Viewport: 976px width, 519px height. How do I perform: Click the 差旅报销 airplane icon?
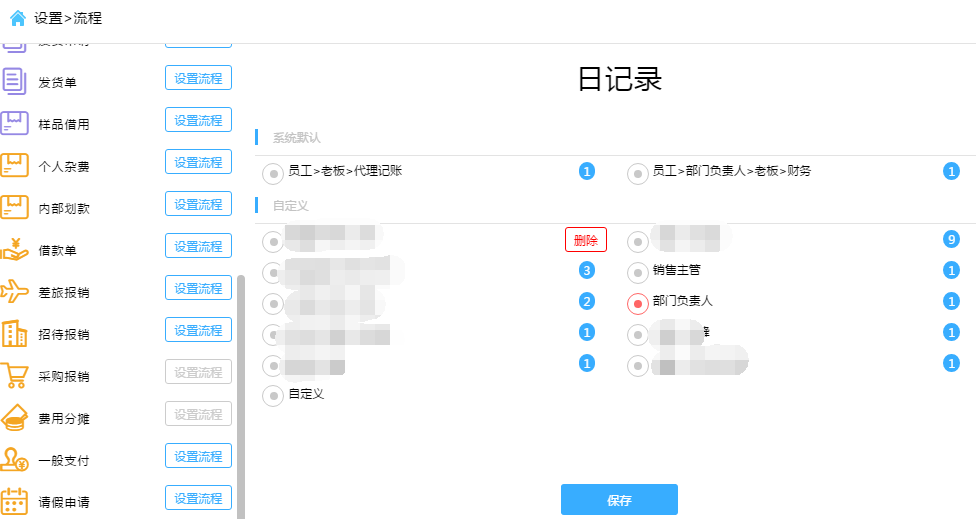14,291
